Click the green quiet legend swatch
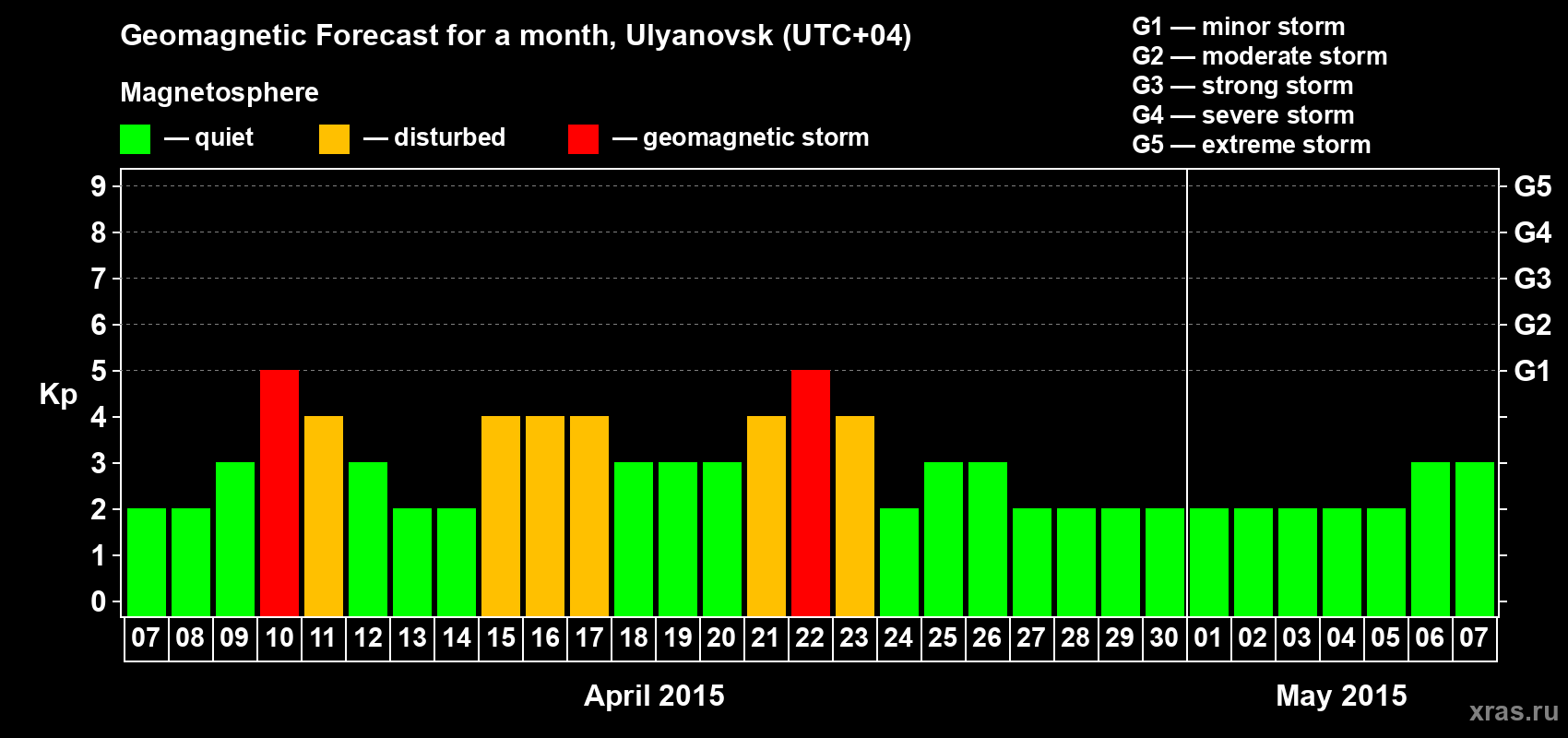This screenshot has width=1568, height=738. click(x=135, y=139)
